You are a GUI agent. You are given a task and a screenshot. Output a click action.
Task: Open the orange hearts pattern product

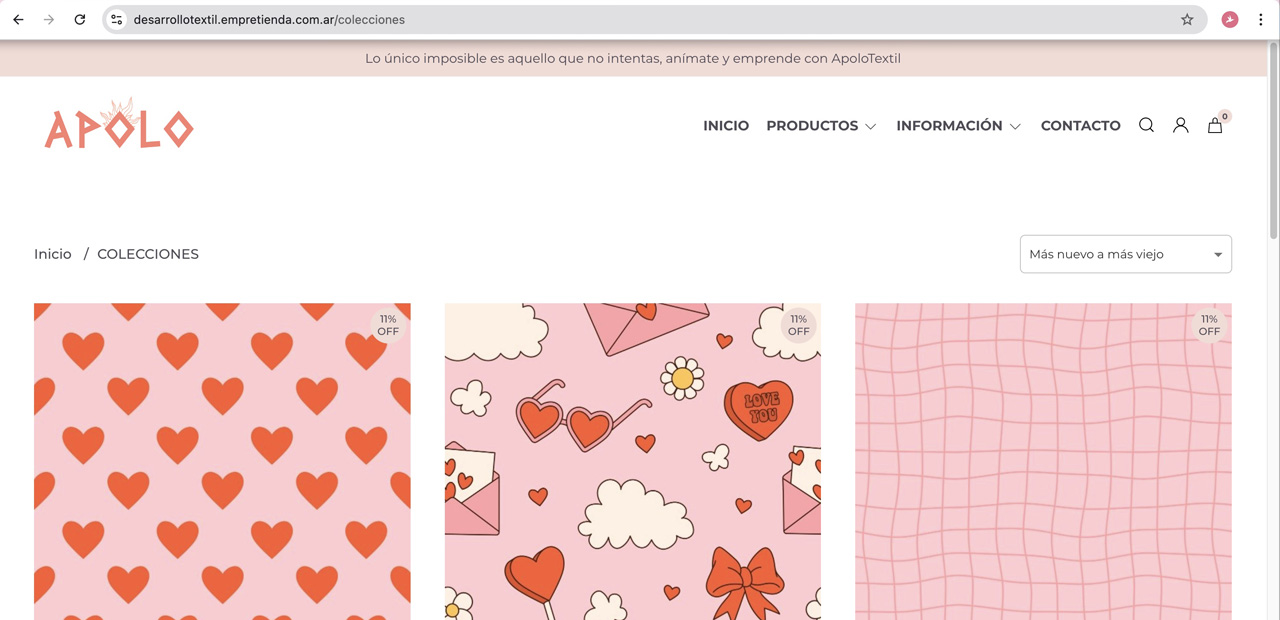pos(222,460)
